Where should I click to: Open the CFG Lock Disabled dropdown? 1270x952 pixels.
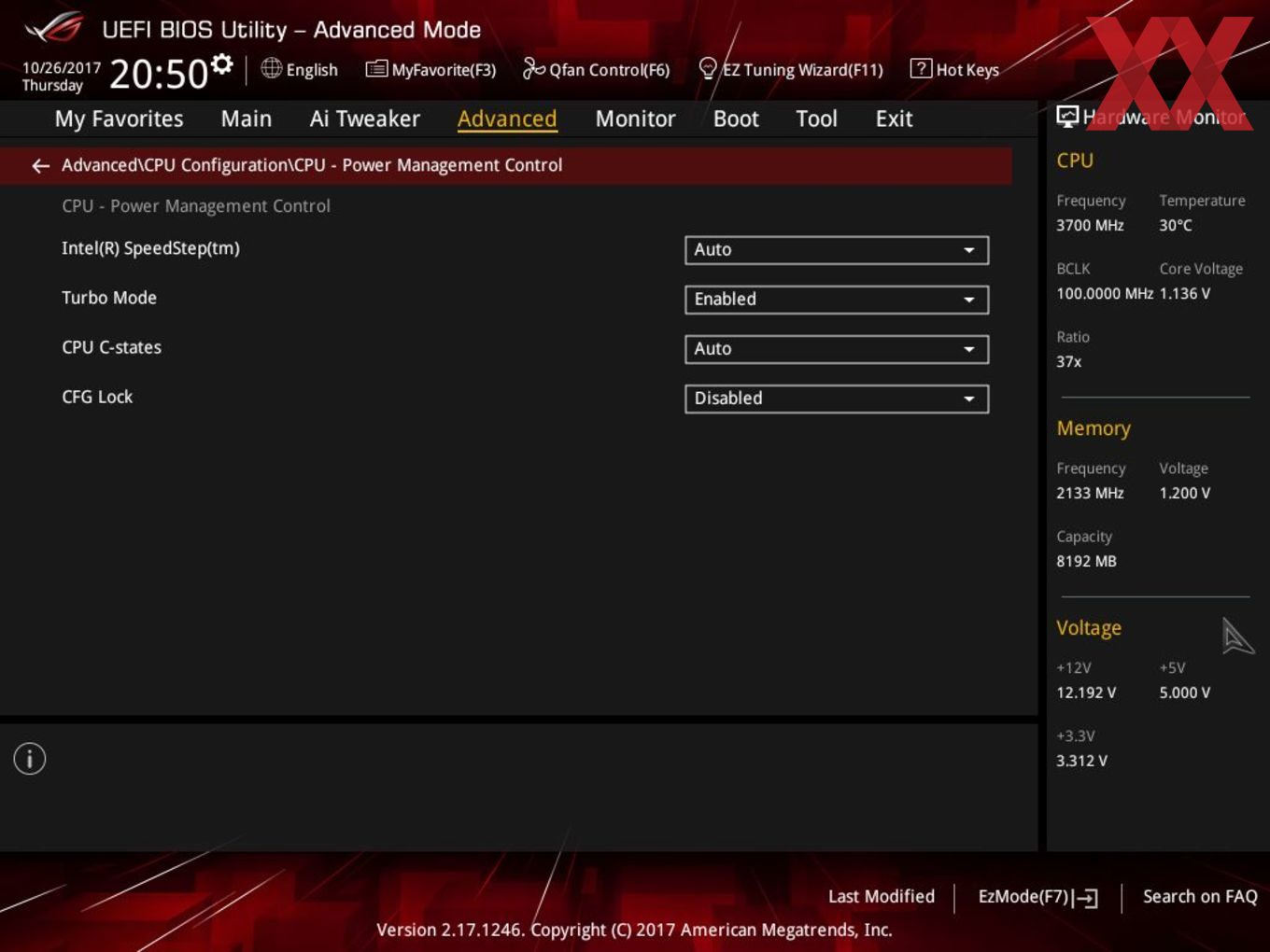click(837, 399)
